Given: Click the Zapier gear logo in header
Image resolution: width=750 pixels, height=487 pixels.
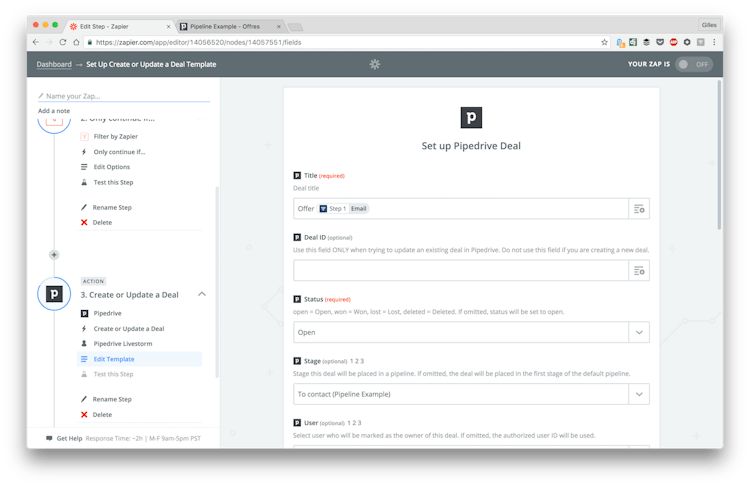Looking at the screenshot, I should pos(374,64).
